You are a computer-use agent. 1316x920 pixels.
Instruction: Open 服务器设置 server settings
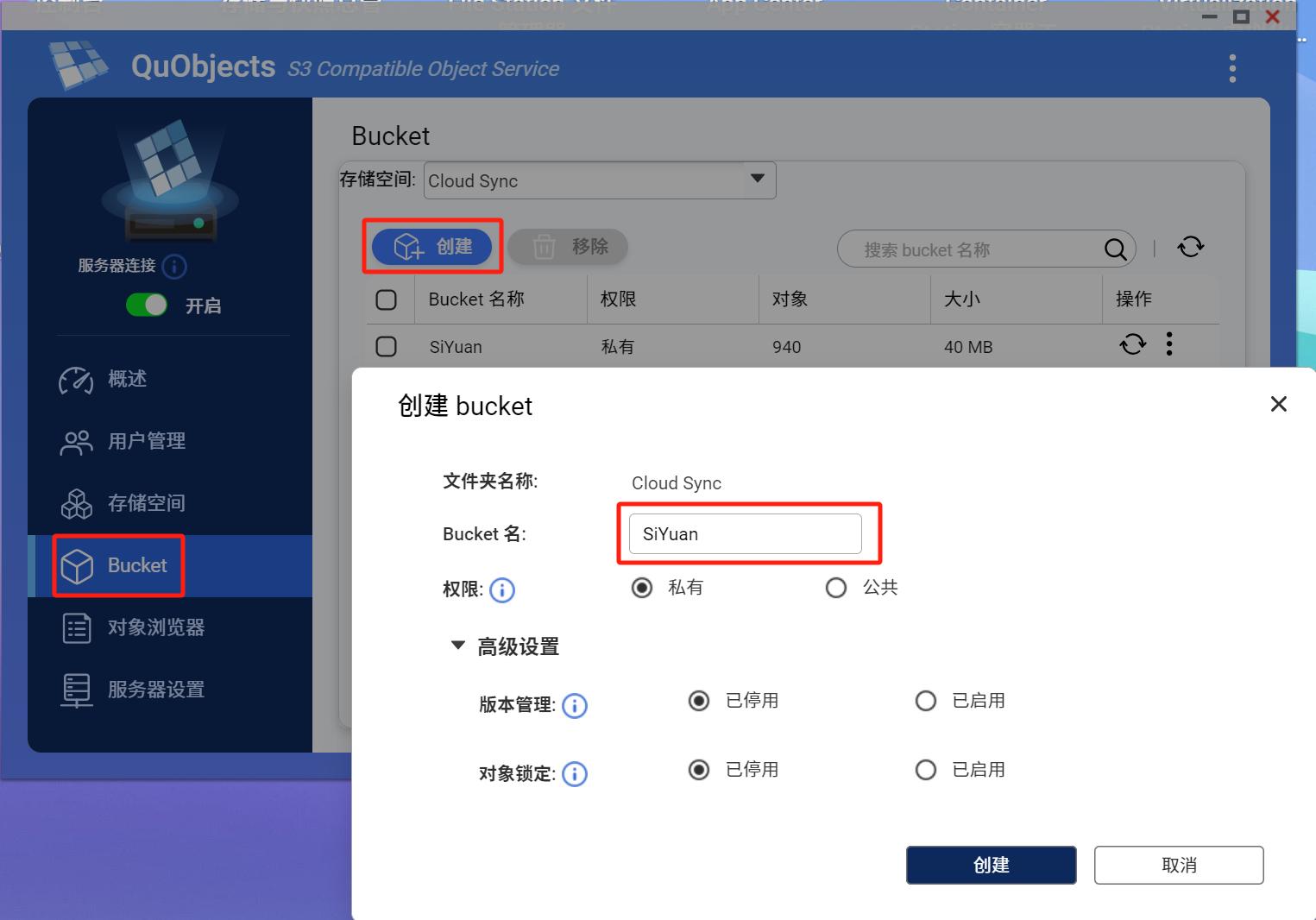pyautogui.click(x=156, y=690)
